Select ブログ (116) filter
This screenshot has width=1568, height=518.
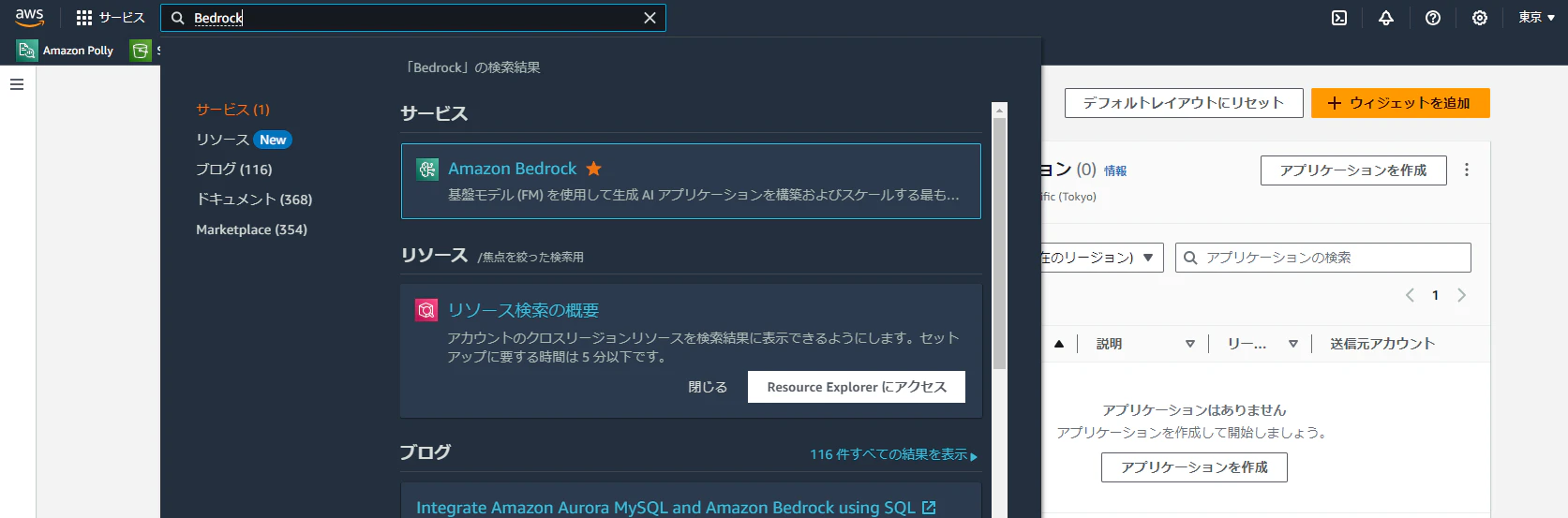[x=233, y=170]
